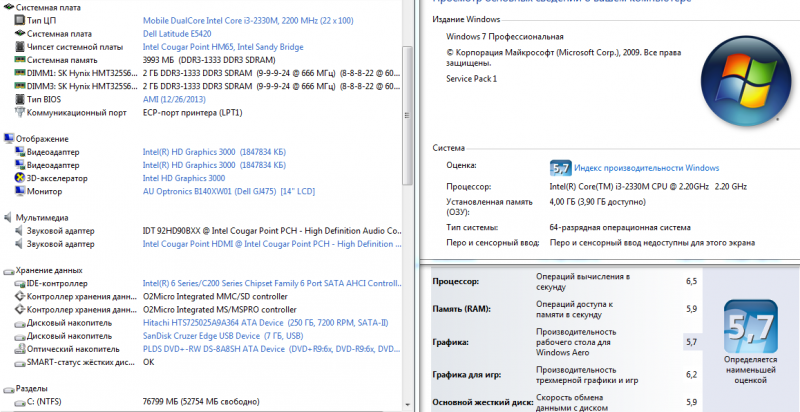Click the AMI (12/26/2013) BIOS link
The image size is (800, 412).
pos(177,100)
